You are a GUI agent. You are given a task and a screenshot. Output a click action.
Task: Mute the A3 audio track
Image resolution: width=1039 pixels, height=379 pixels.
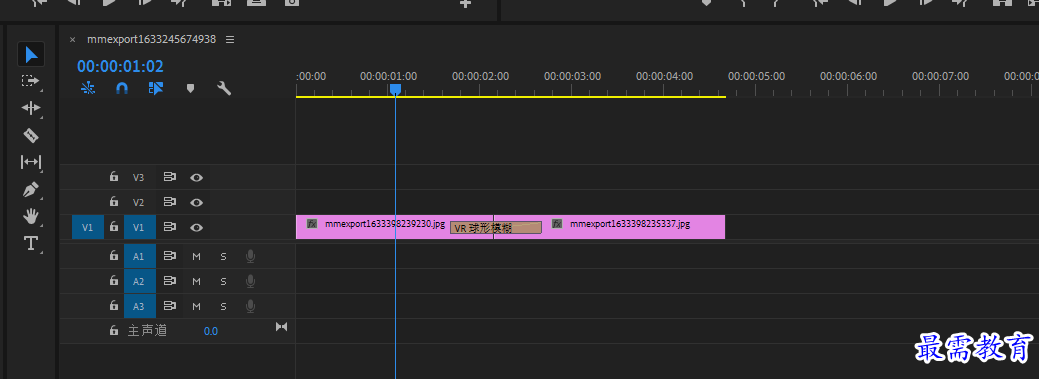coord(196,307)
